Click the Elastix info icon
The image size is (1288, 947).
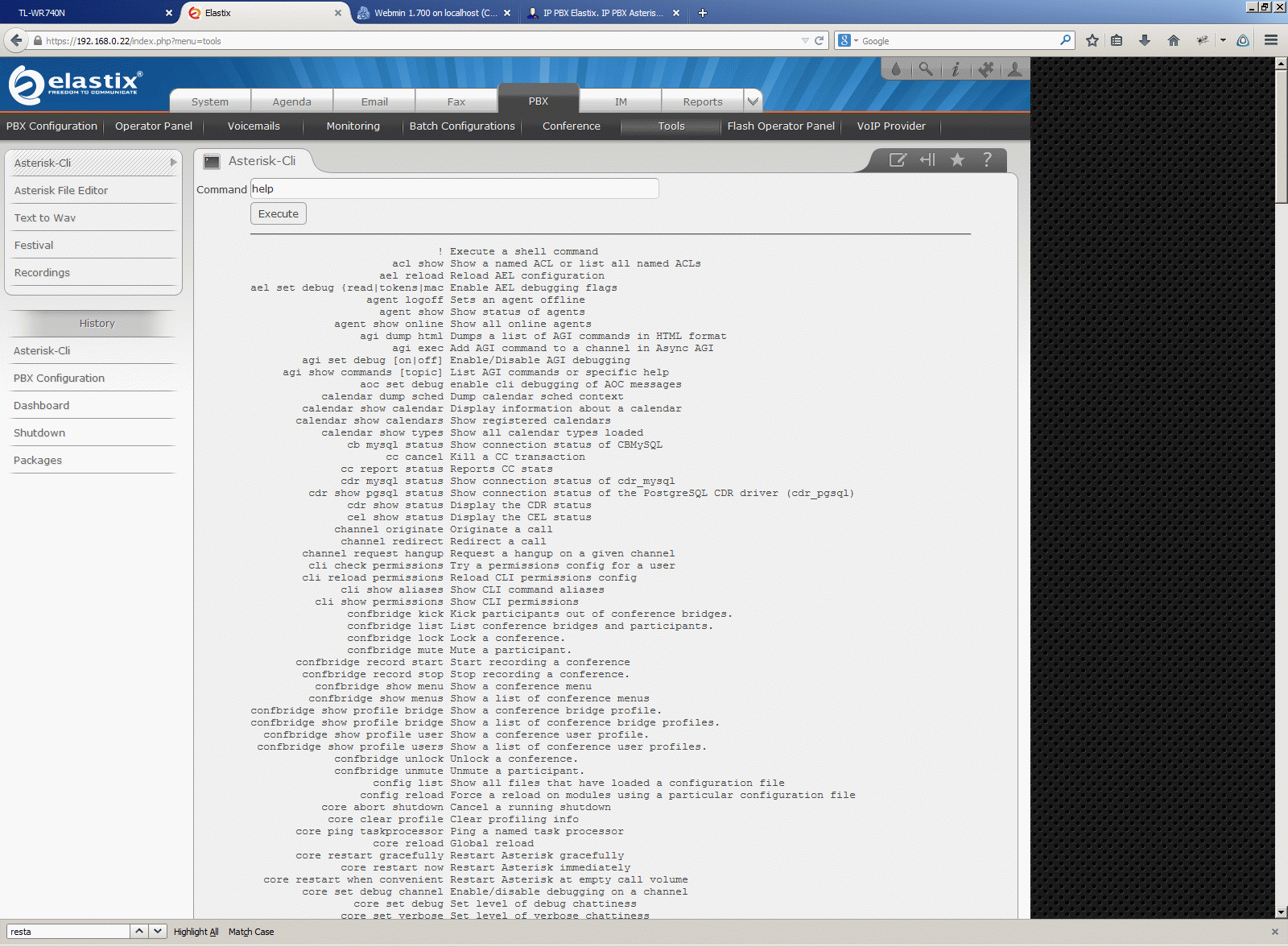[x=956, y=69]
